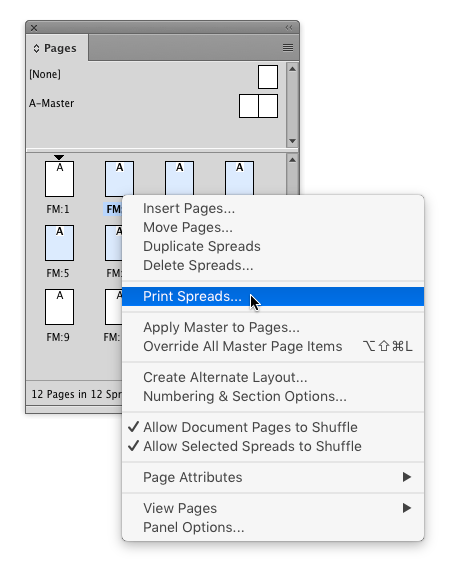Choose Insert Pages... from the context menu
Viewport: 449px width, 573px height.
click(273, 208)
